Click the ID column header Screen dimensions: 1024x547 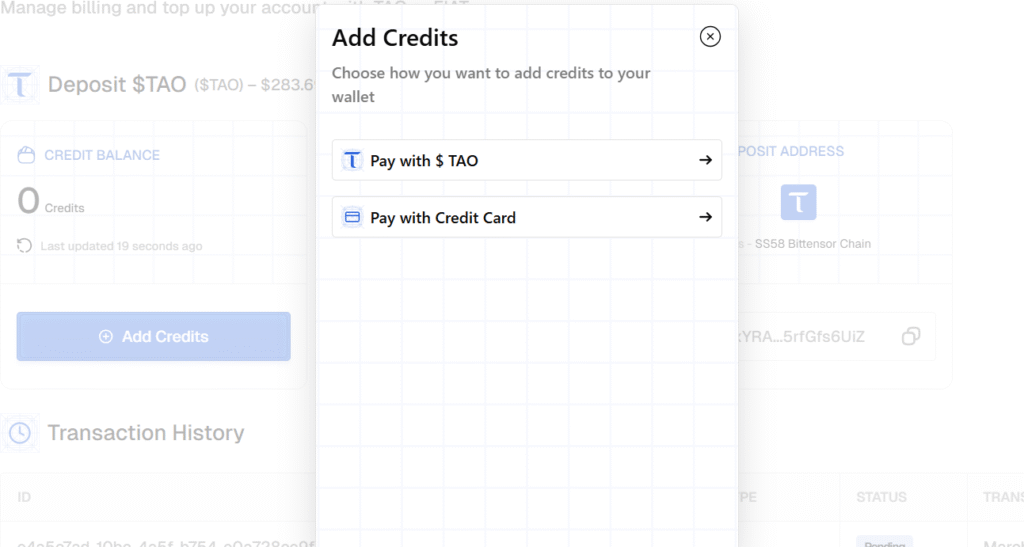coord(25,497)
